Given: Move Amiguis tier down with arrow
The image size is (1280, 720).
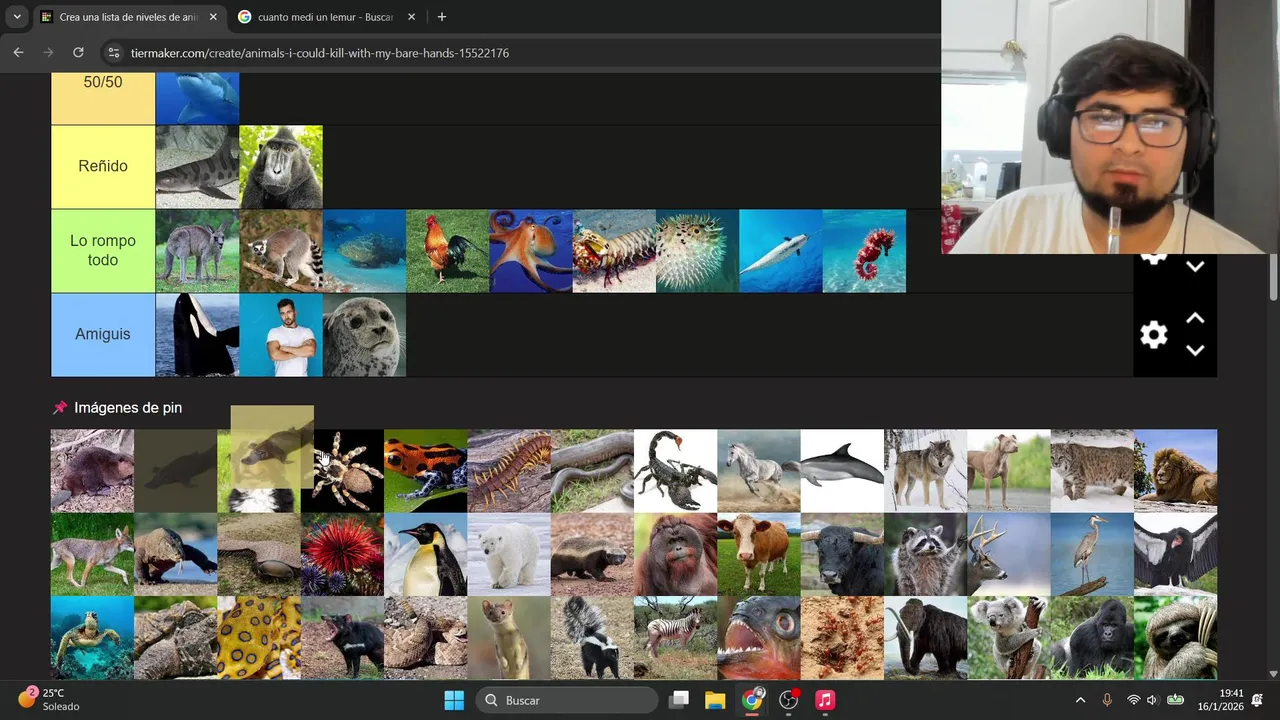Looking at the screenshot, I should [1195, 350].
